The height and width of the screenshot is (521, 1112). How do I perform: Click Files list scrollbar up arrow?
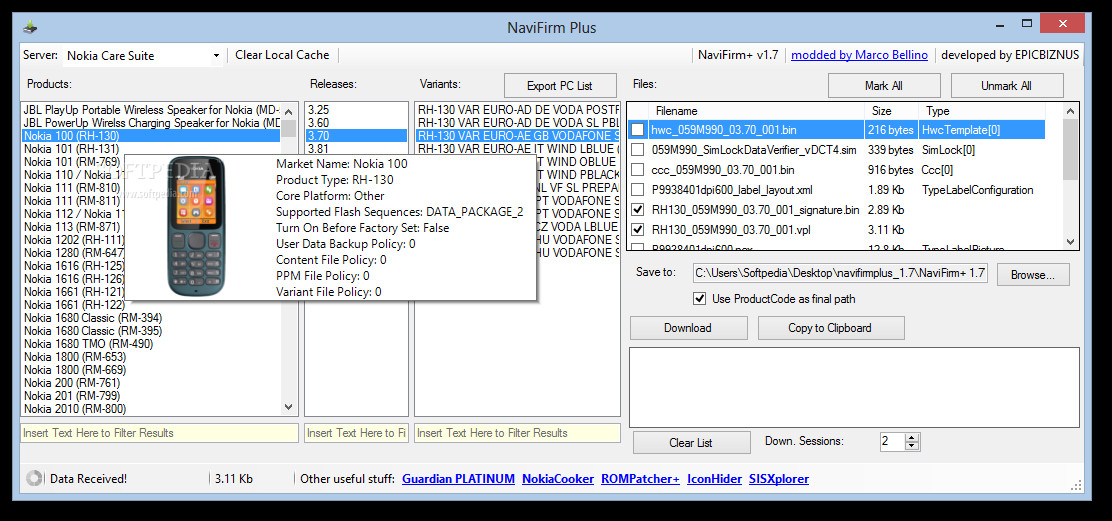tap(1070, 111)
